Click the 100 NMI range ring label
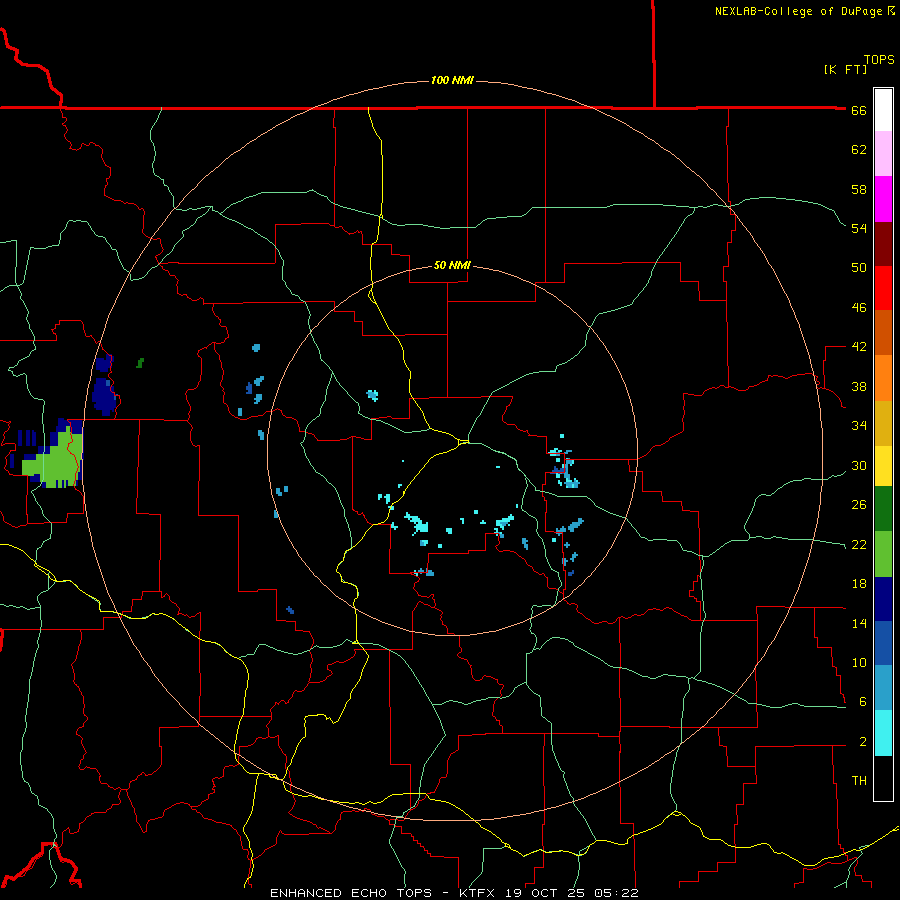Viewport: 900px width, 900px height. click(x=452, y=80)
